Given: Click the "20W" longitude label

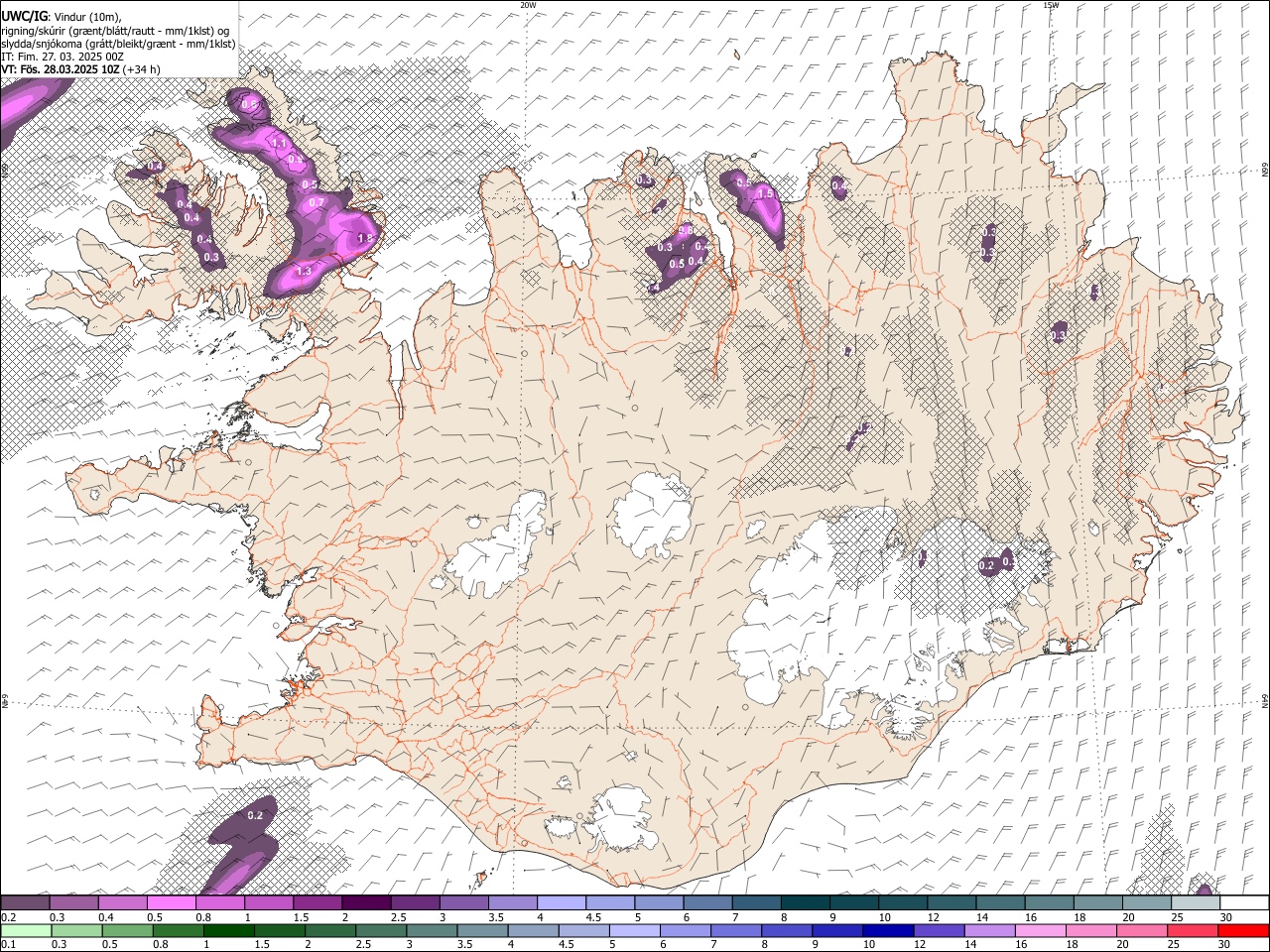Looking at the screenshot, I should [x=528, y=5].
